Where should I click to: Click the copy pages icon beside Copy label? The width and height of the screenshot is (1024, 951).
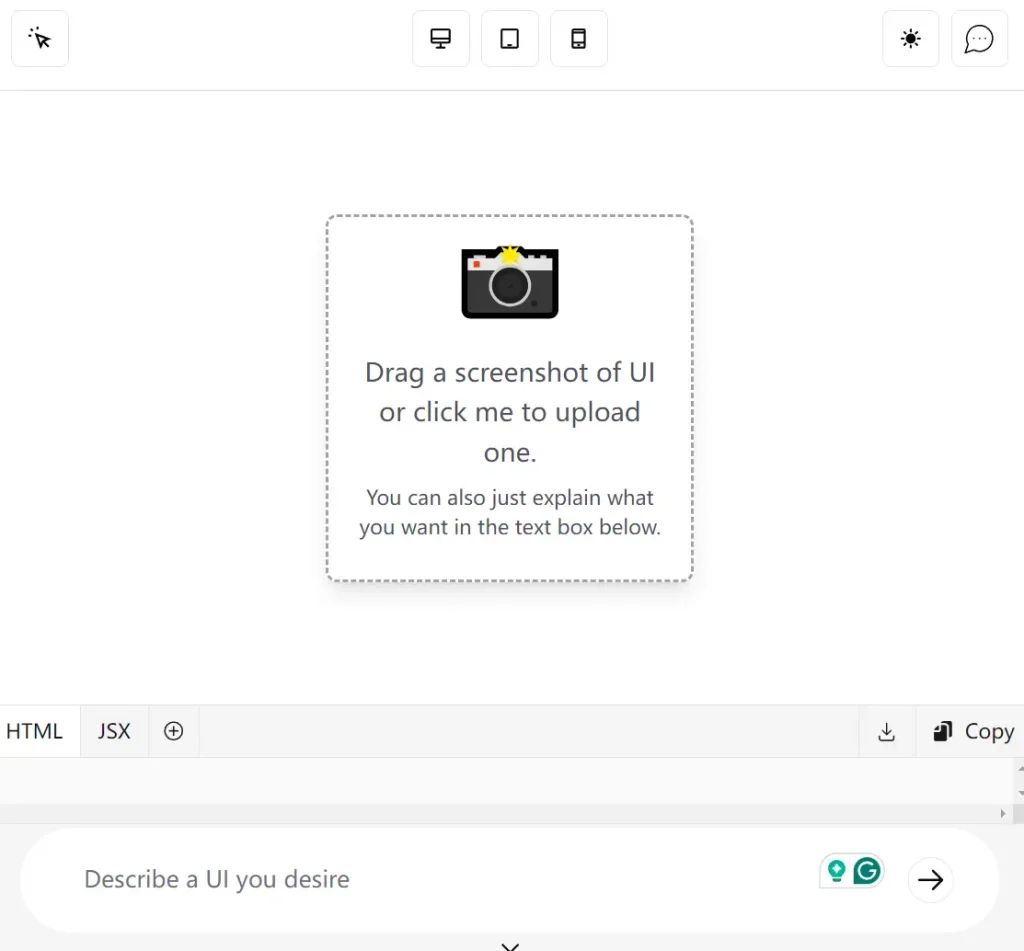941,731
